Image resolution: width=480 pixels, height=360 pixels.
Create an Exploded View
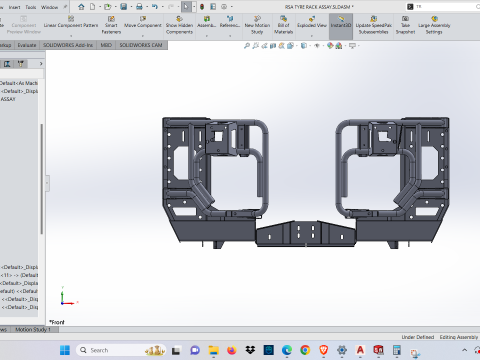click(x=312, y=22)
